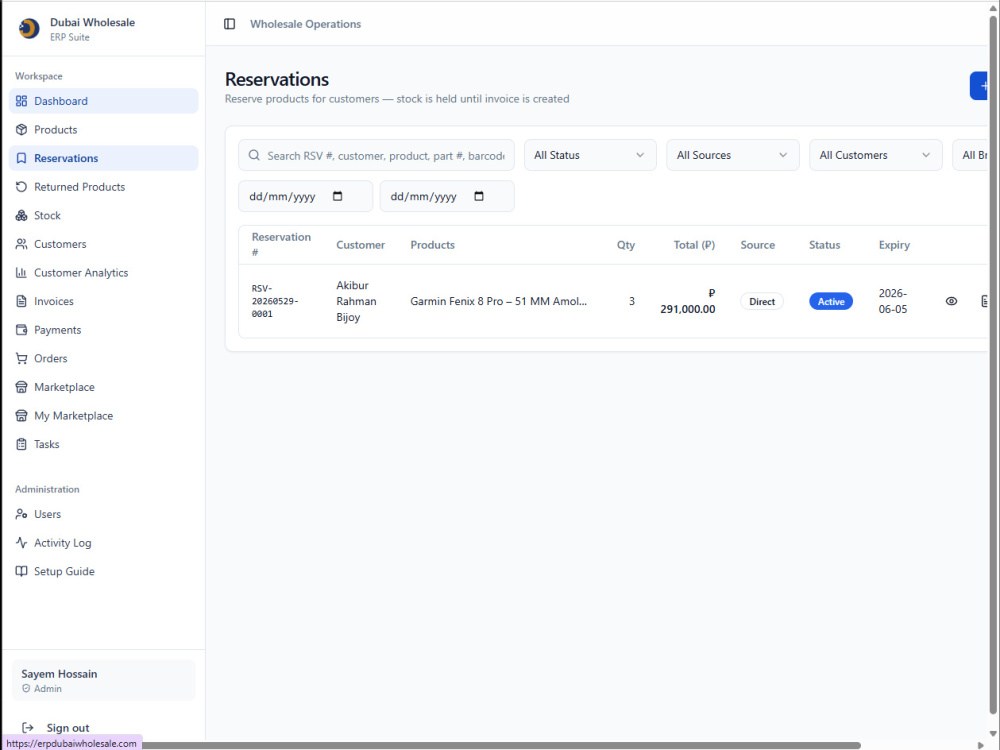Screen dimensions: 1000x750
Task: Click the Payments wallet icon
Action: [22, 330]
